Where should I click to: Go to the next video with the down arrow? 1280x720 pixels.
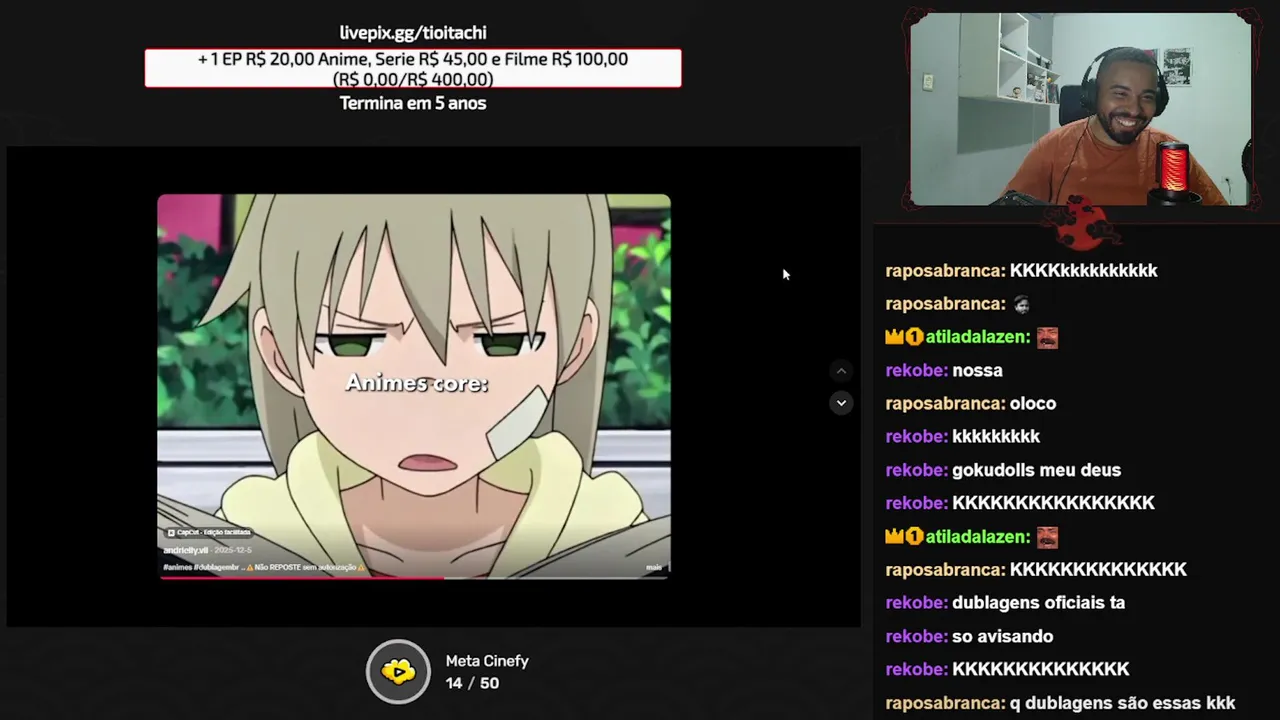click(841, 403)
